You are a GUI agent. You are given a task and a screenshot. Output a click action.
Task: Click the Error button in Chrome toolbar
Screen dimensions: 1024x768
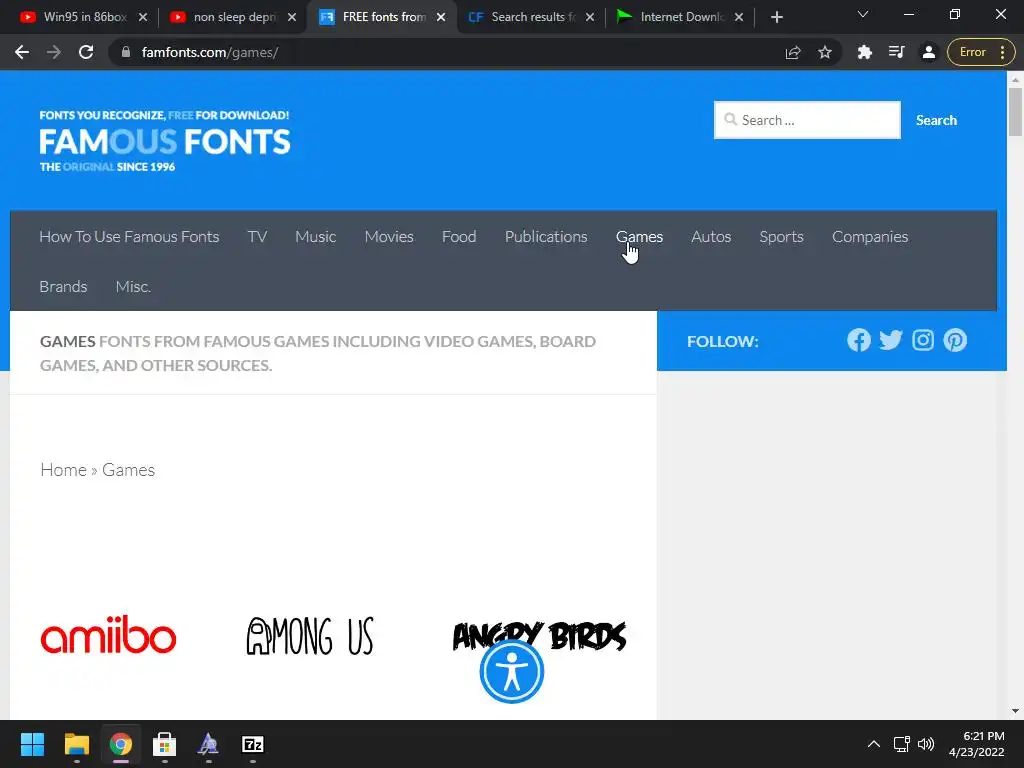(x=981, y=52)
